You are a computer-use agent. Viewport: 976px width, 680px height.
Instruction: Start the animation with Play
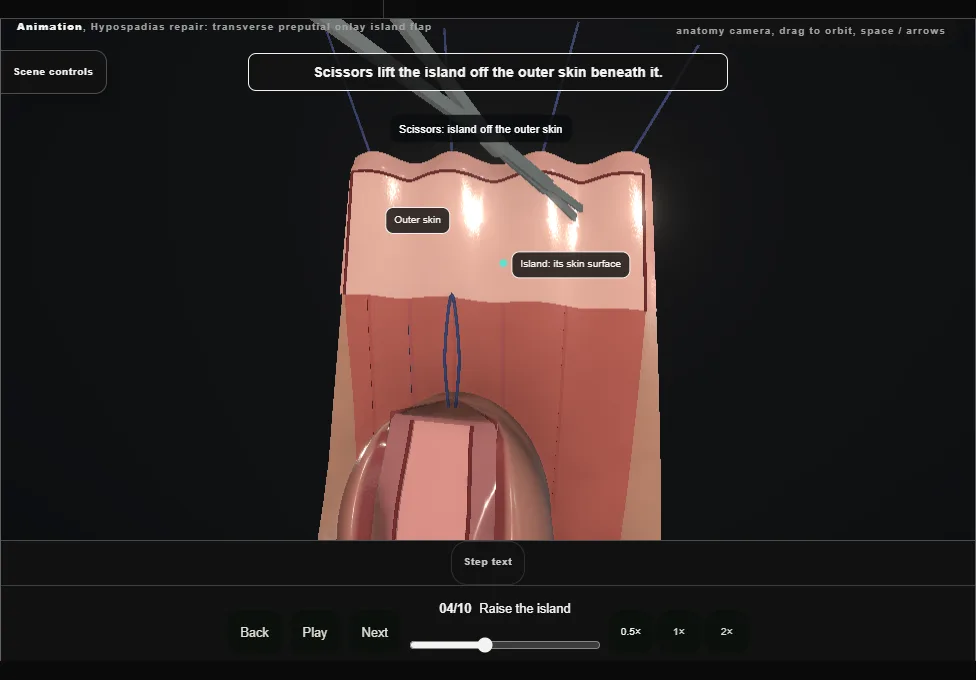(315, 632)
